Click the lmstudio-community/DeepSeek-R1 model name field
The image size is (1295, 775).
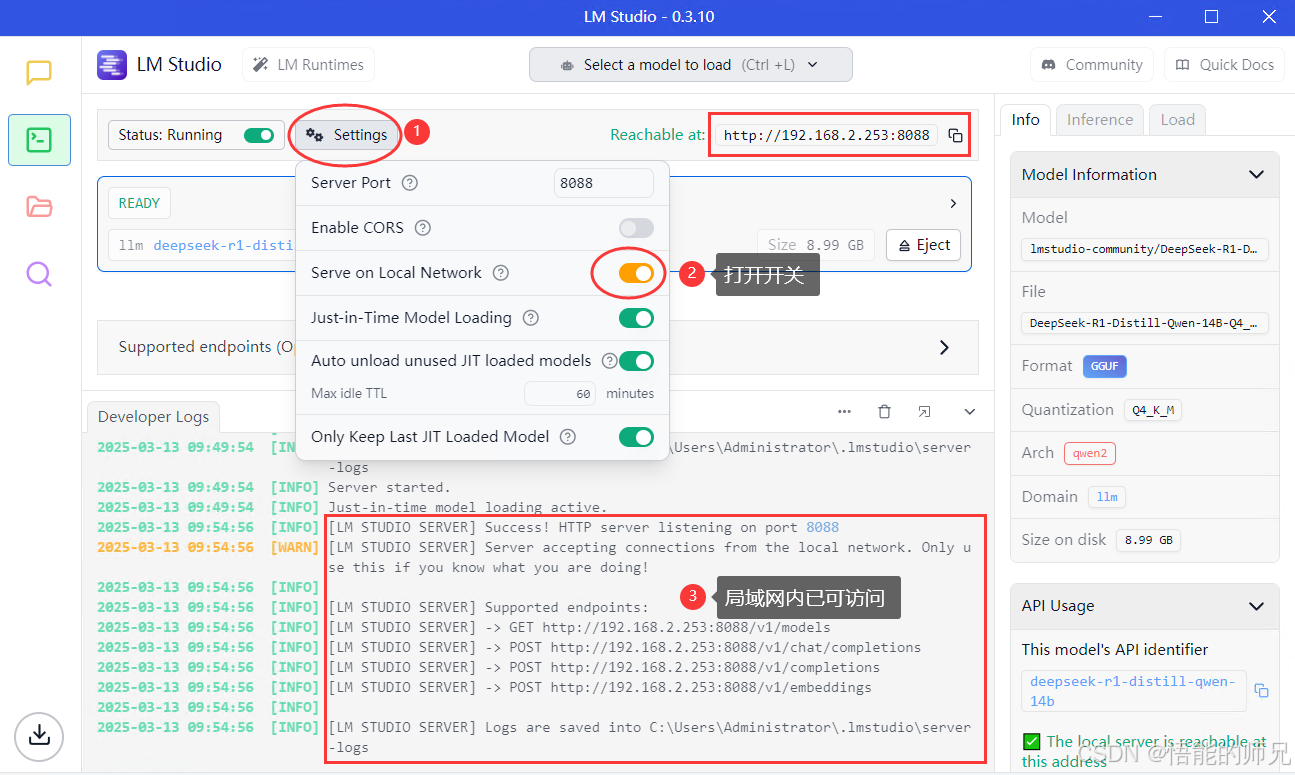coord(1145,250)
